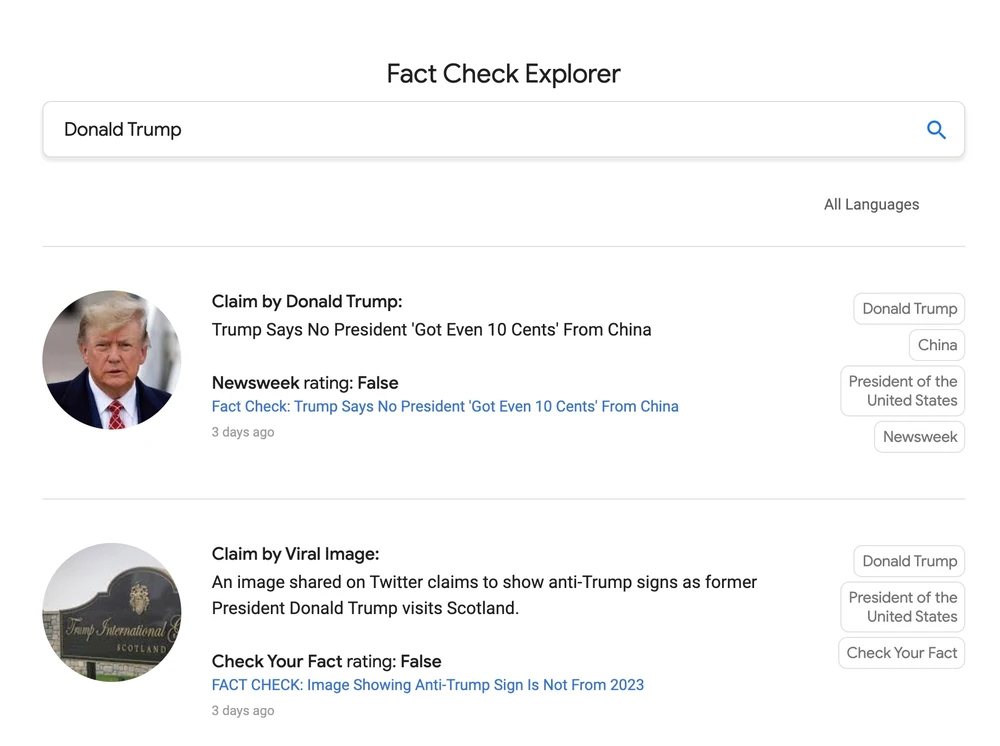This screenshot has width=1000, height=746.
Task: Click the Trump International Scotland sign thumbnail
Action: click(111, 612)
